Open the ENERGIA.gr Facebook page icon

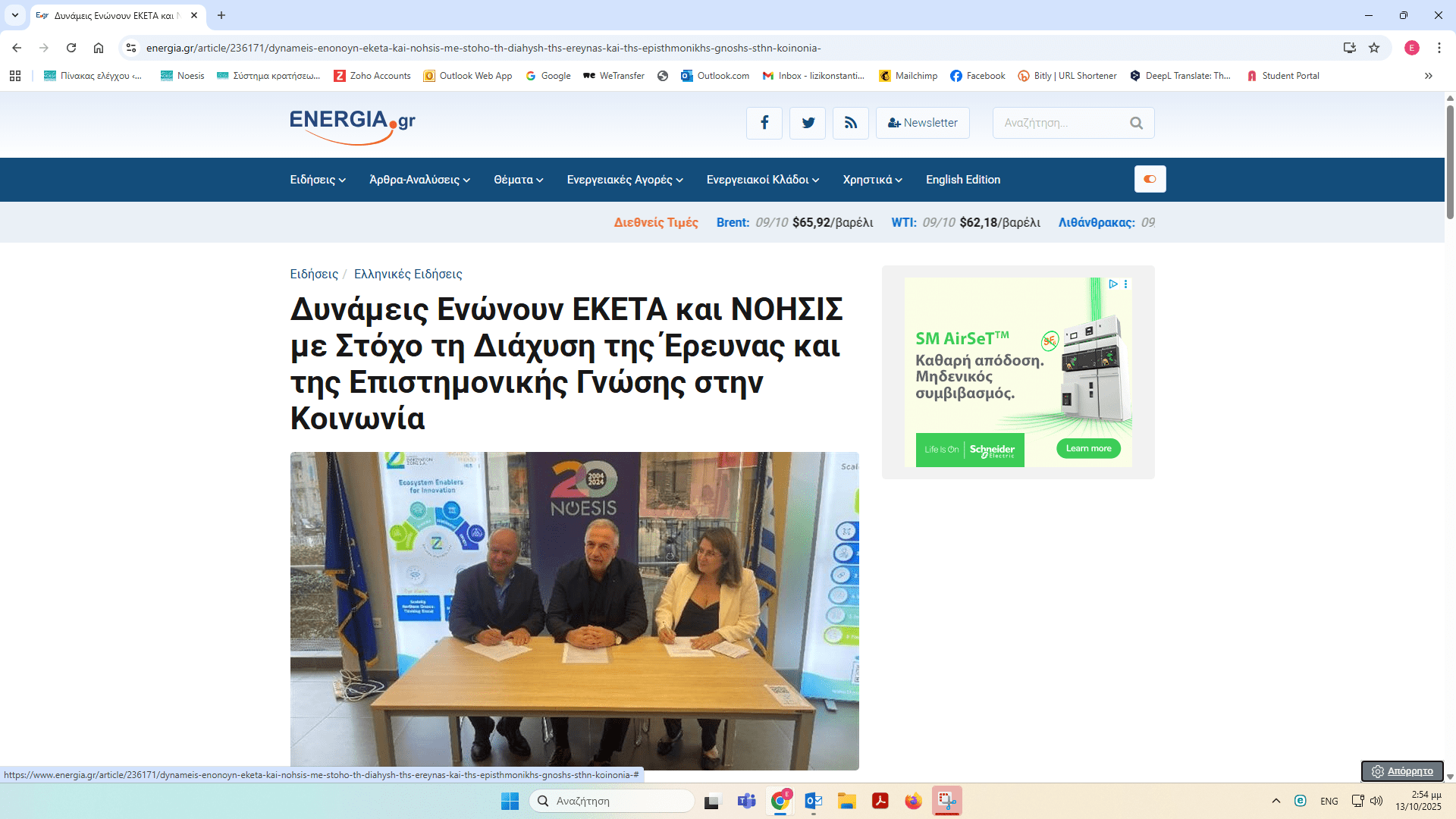pos(764,123)
